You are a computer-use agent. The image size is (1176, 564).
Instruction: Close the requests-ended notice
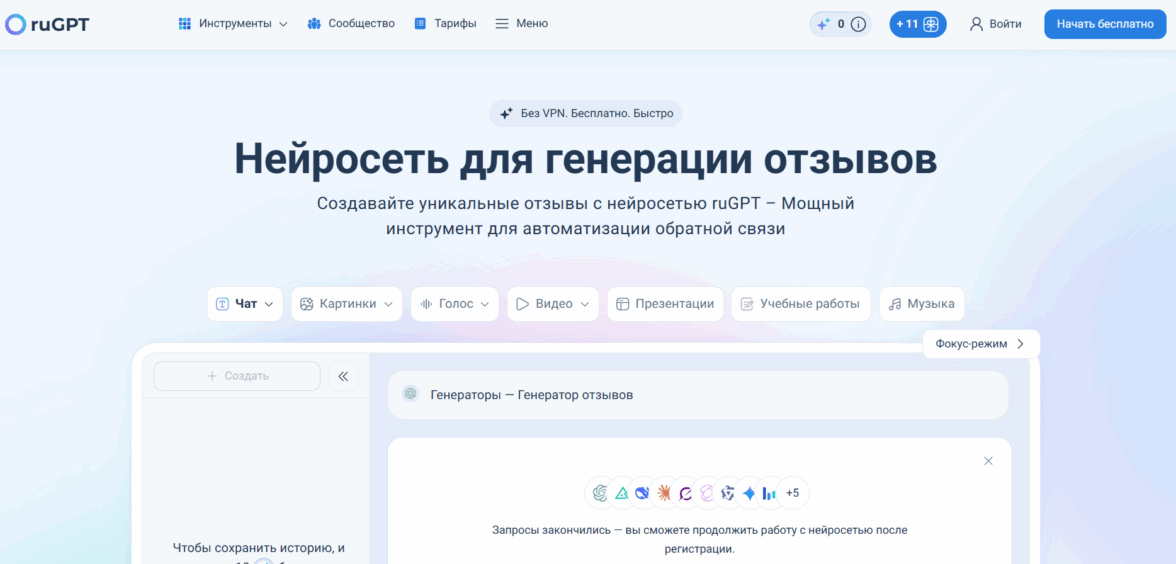pos(988,461)
